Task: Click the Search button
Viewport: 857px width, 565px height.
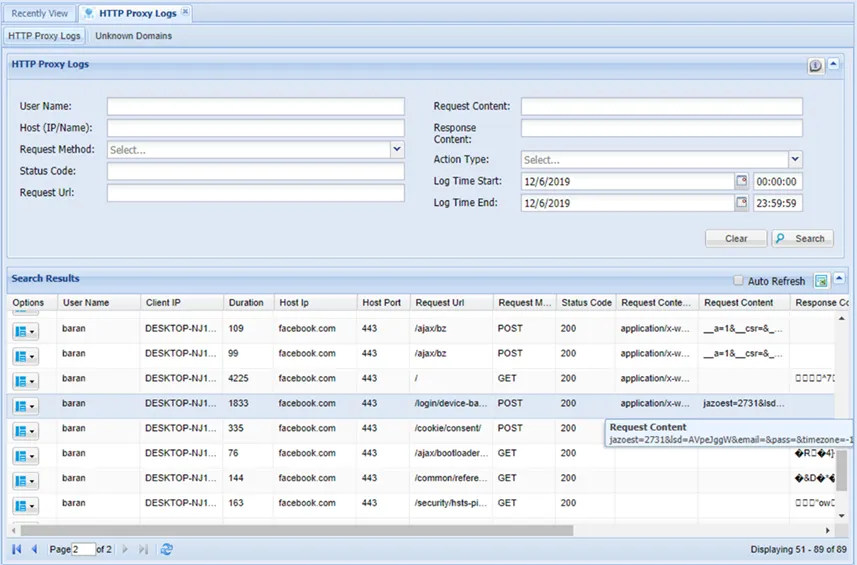Action: pyautogui.click(x=802, y=238)
